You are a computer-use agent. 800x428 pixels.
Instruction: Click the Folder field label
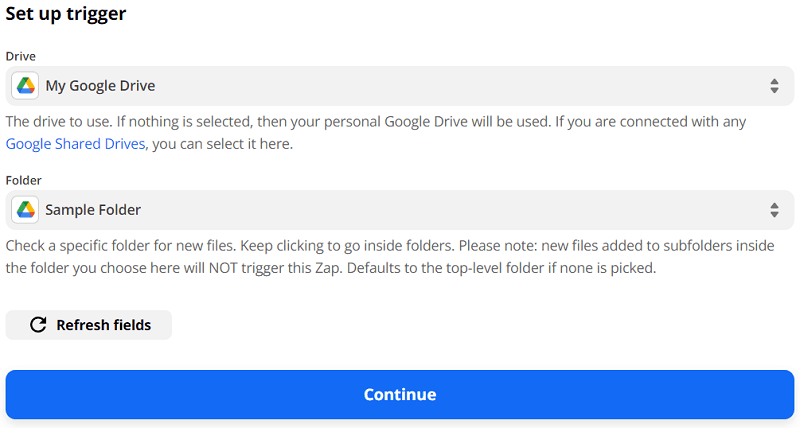pos(24,179)
